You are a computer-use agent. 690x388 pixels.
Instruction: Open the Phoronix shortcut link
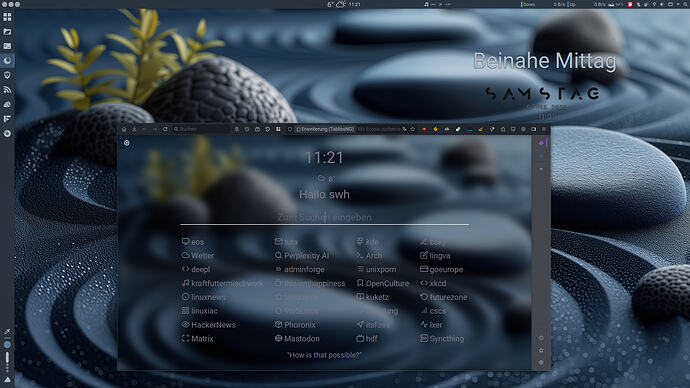(295, 325)
